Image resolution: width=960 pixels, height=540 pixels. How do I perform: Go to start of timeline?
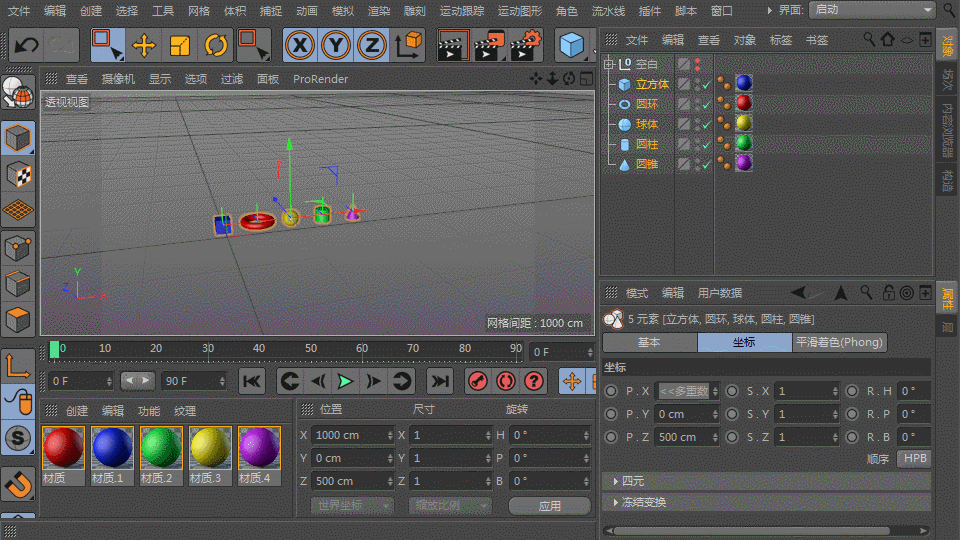click(252, 381)
